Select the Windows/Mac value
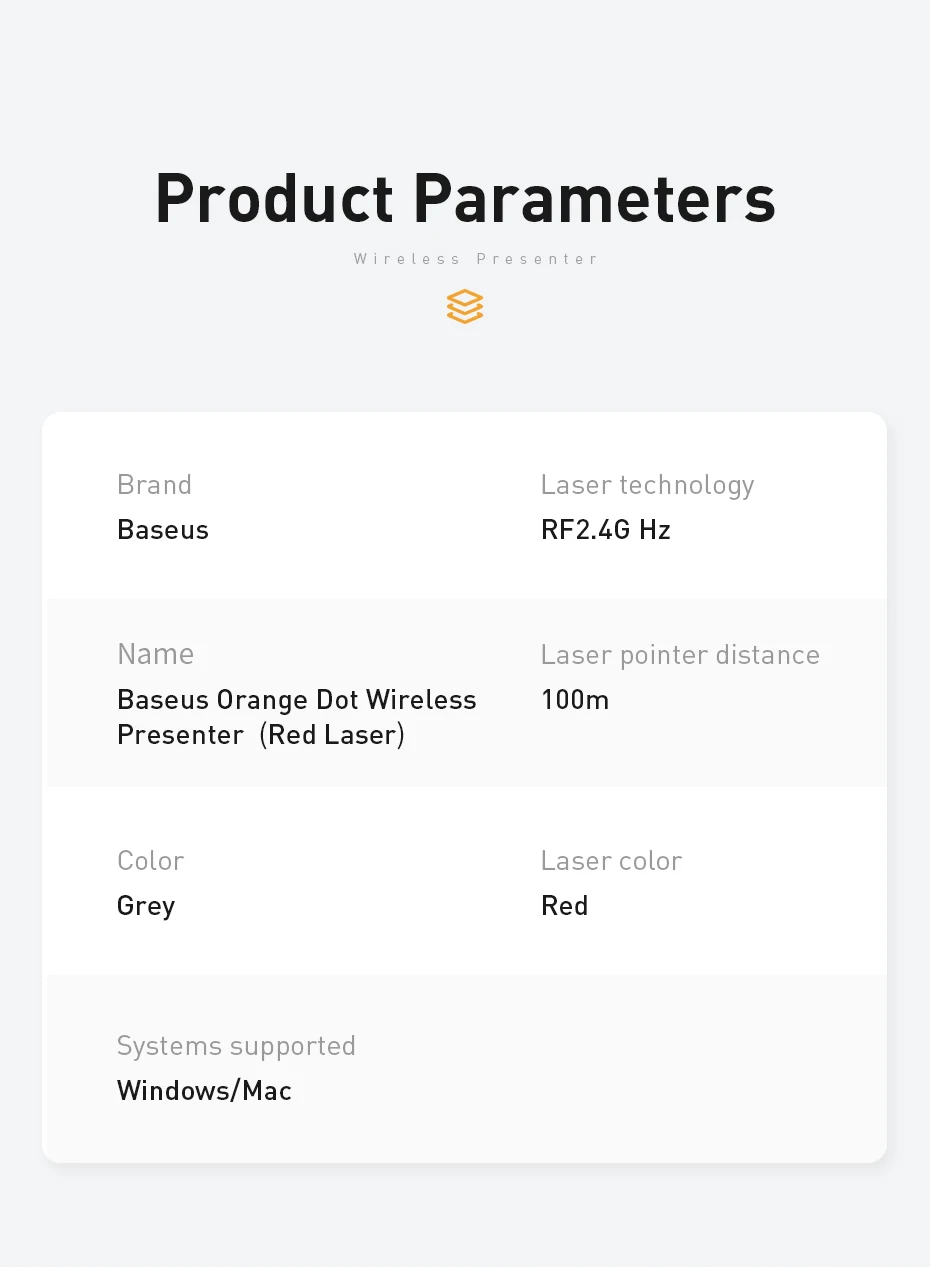 204,1091
